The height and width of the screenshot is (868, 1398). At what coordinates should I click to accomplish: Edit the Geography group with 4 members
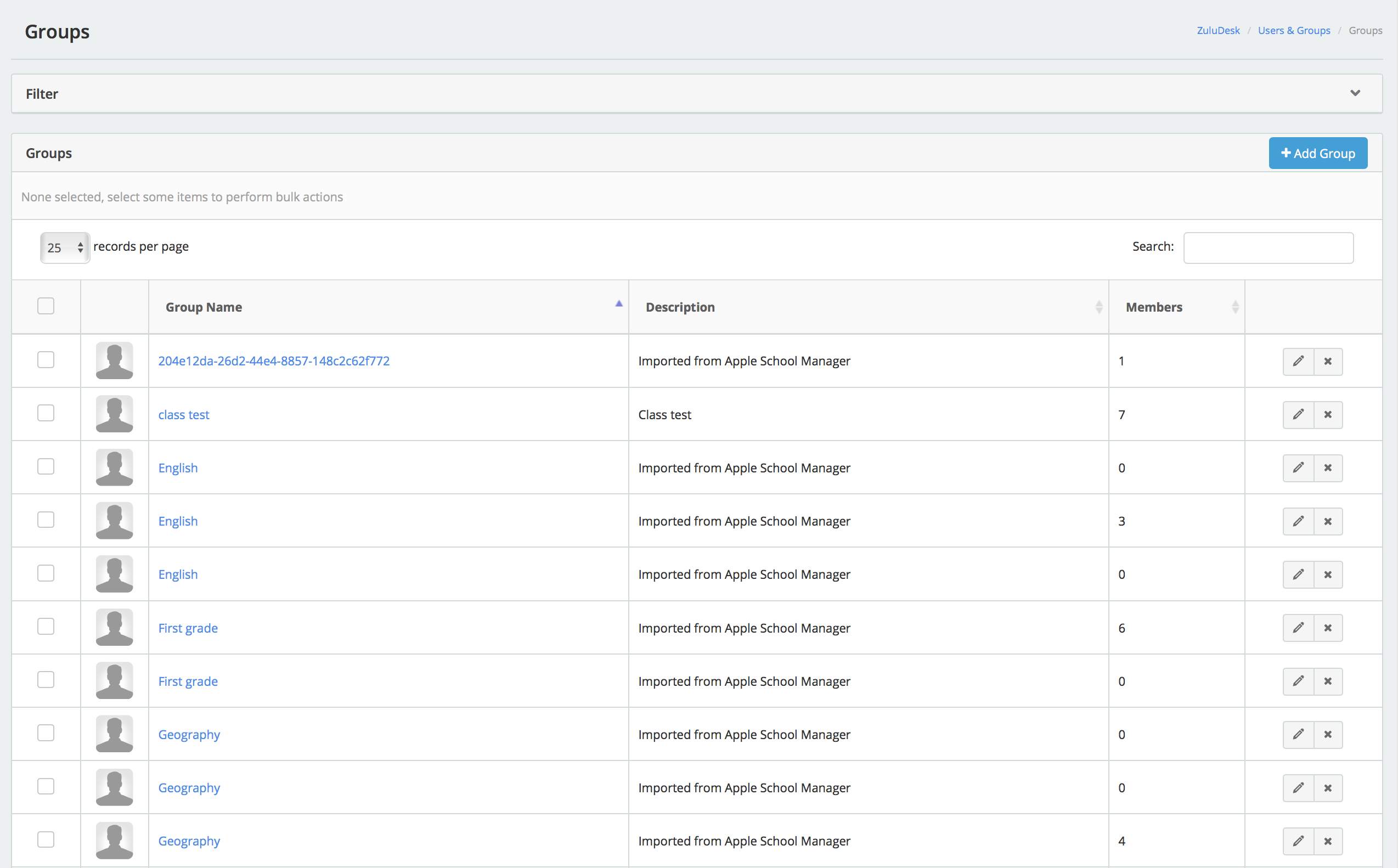pyautogui.click(x=1298, y=841)
